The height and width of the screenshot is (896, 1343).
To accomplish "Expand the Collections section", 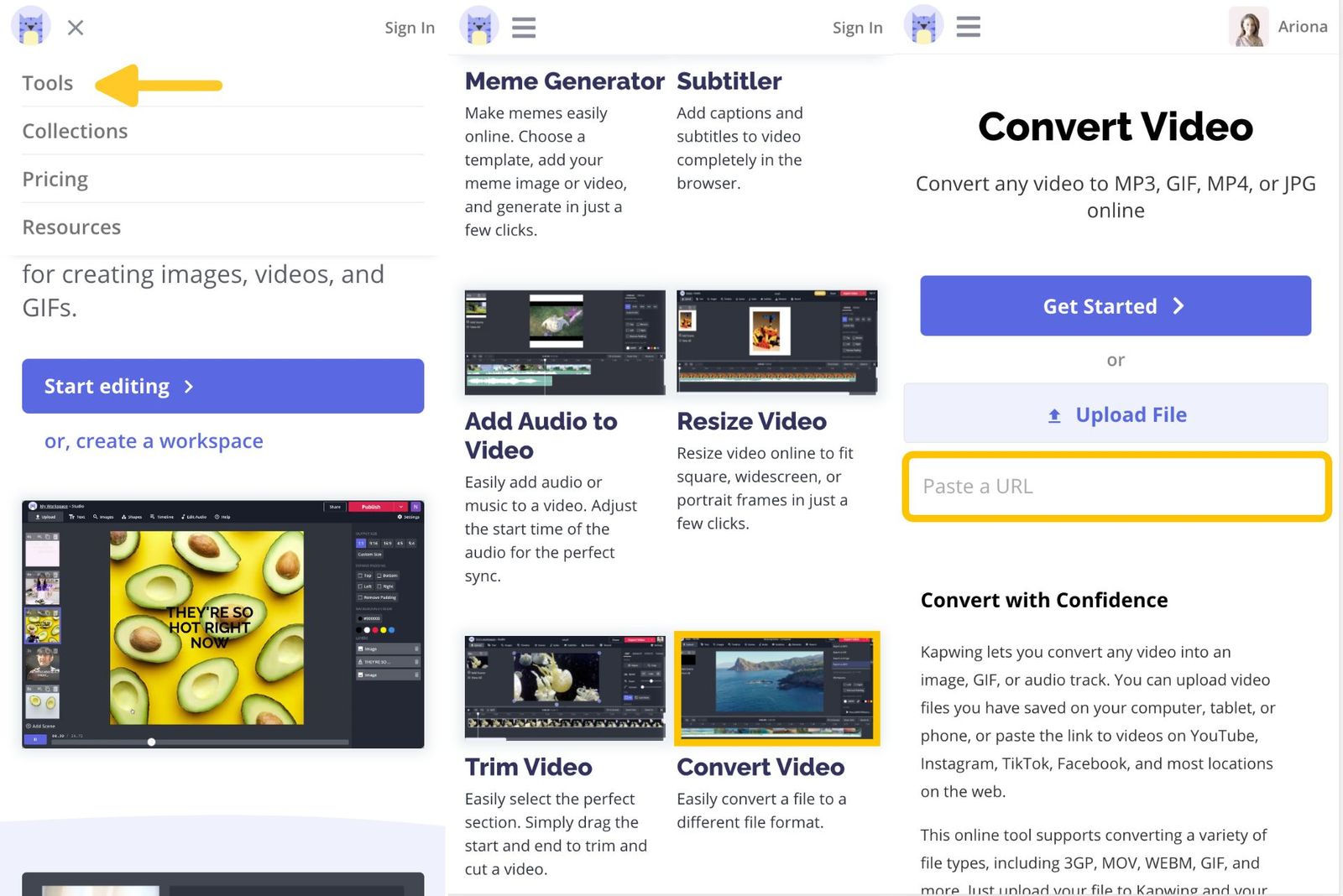I will click(x=76, y=131).
